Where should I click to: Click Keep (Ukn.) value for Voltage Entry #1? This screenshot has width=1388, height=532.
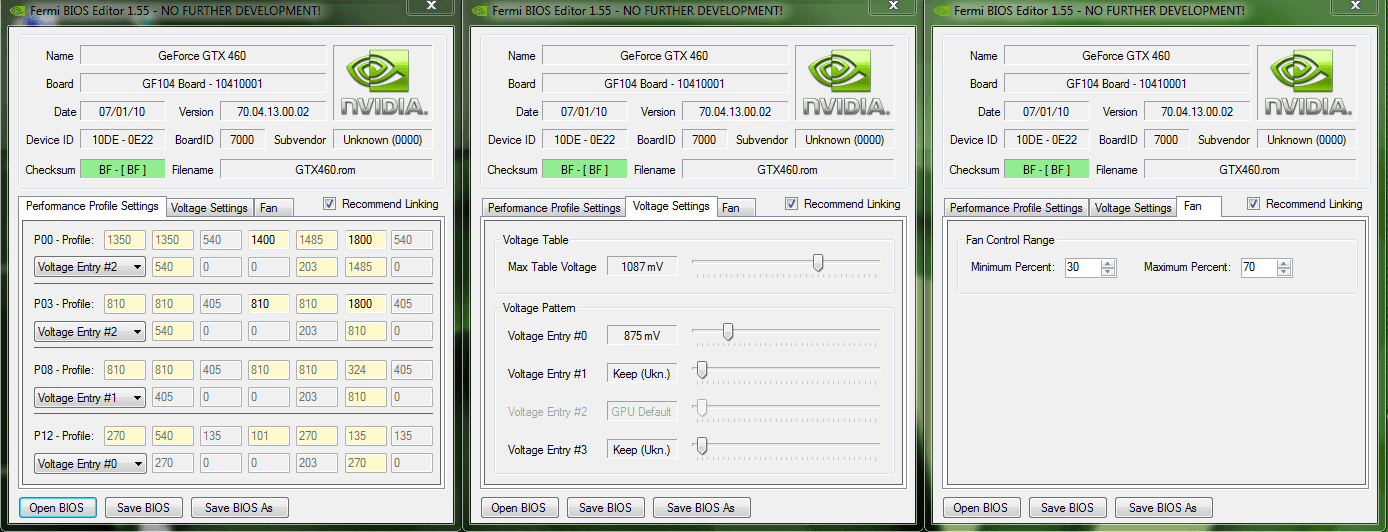pos(642,374)
